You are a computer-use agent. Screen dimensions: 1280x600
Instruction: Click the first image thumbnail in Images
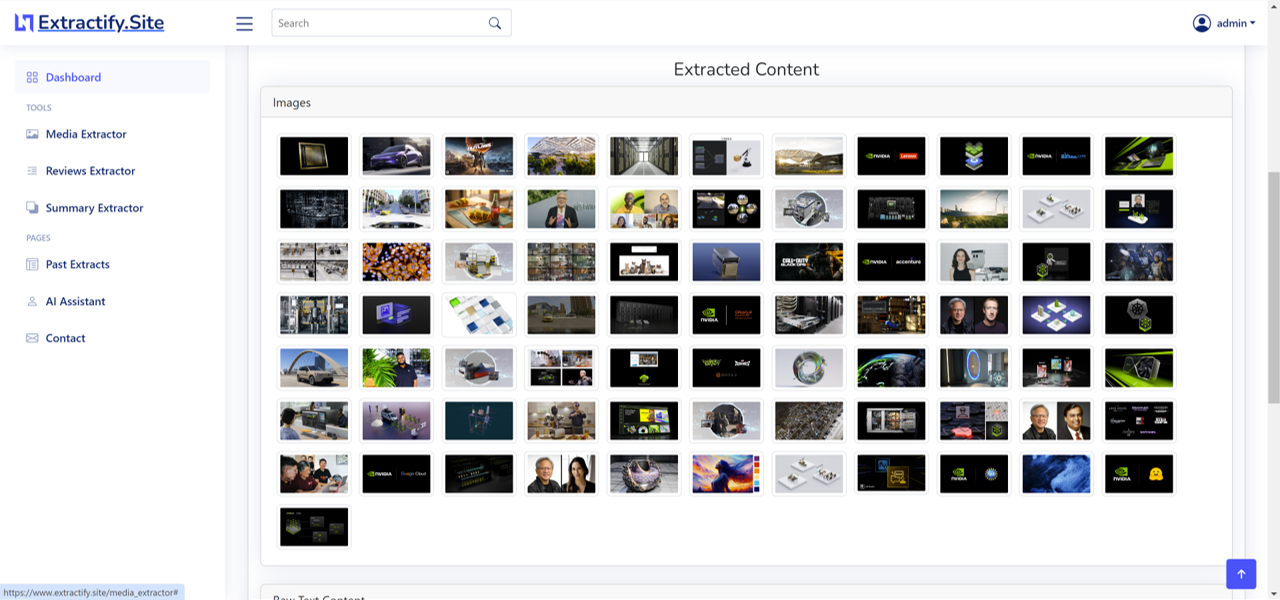click(314, 156)
